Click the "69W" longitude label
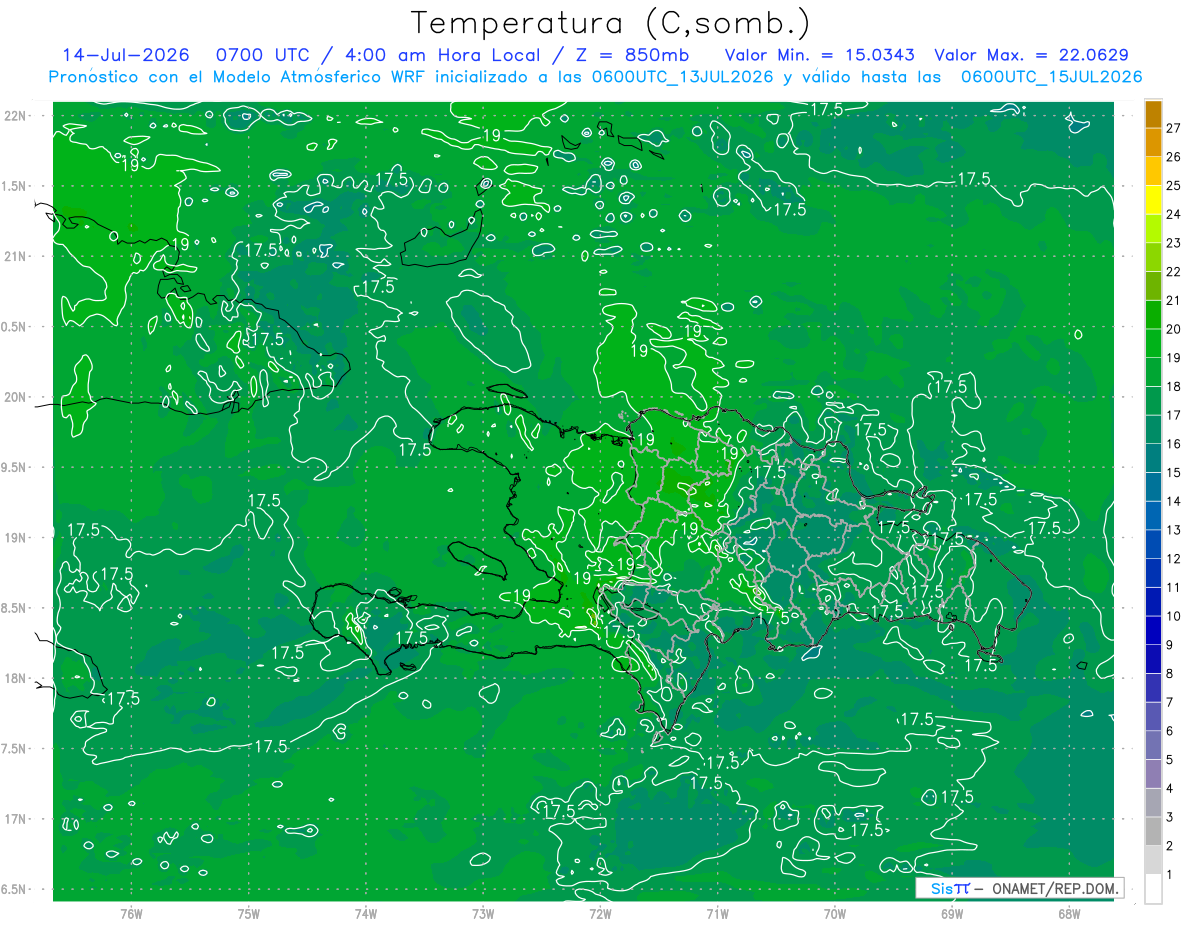This screenshot has width=1200, height=927. (952, 914)
